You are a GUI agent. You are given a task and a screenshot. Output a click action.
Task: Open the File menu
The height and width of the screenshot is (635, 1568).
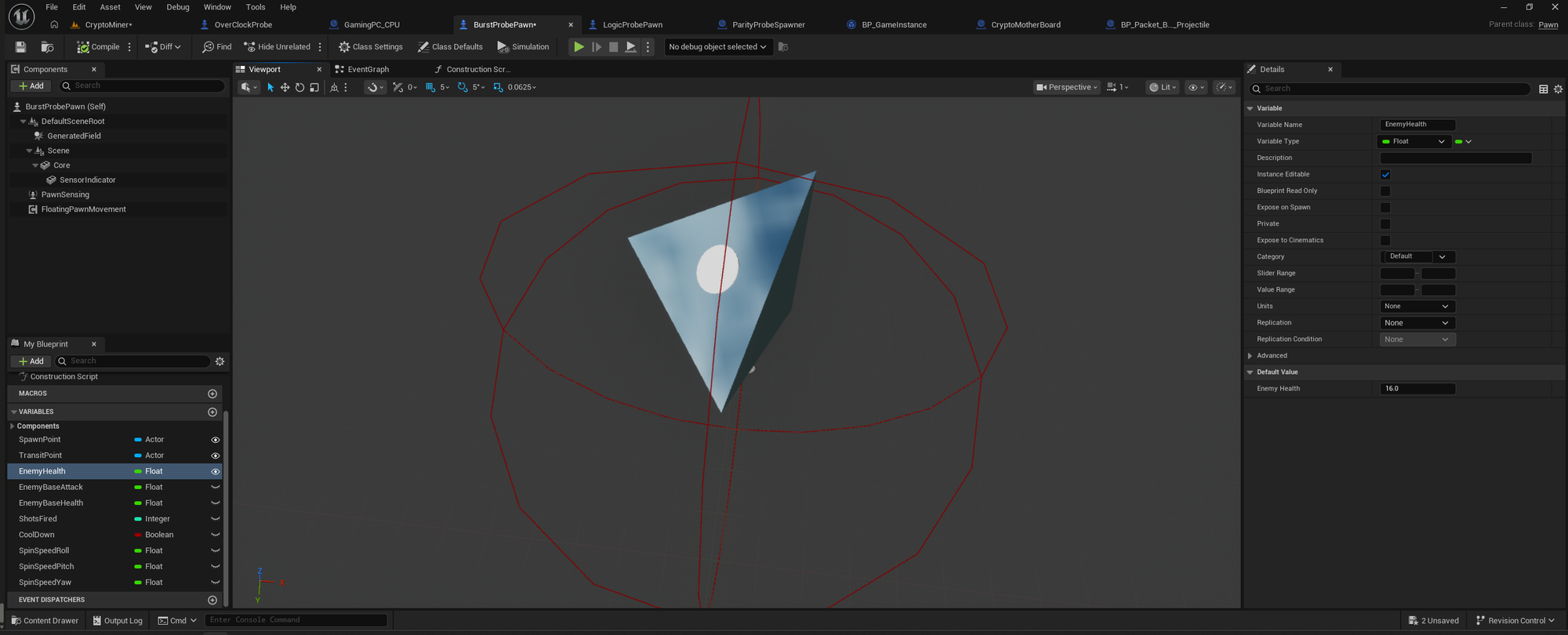point(52,7)
